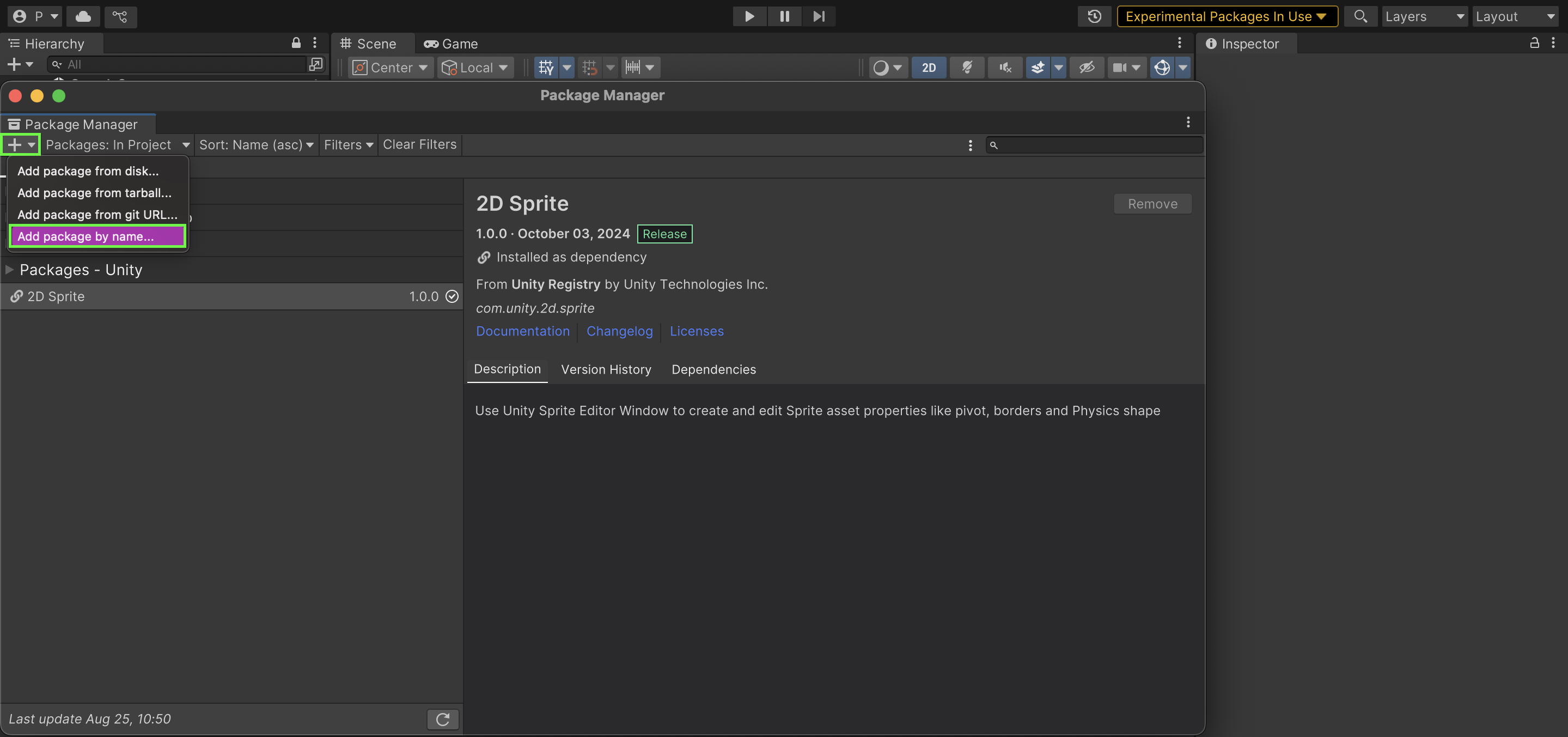Open version control branch icon
Image resolution: width=1568 pixels, height=737 pixels.
[x=120, y=16]
